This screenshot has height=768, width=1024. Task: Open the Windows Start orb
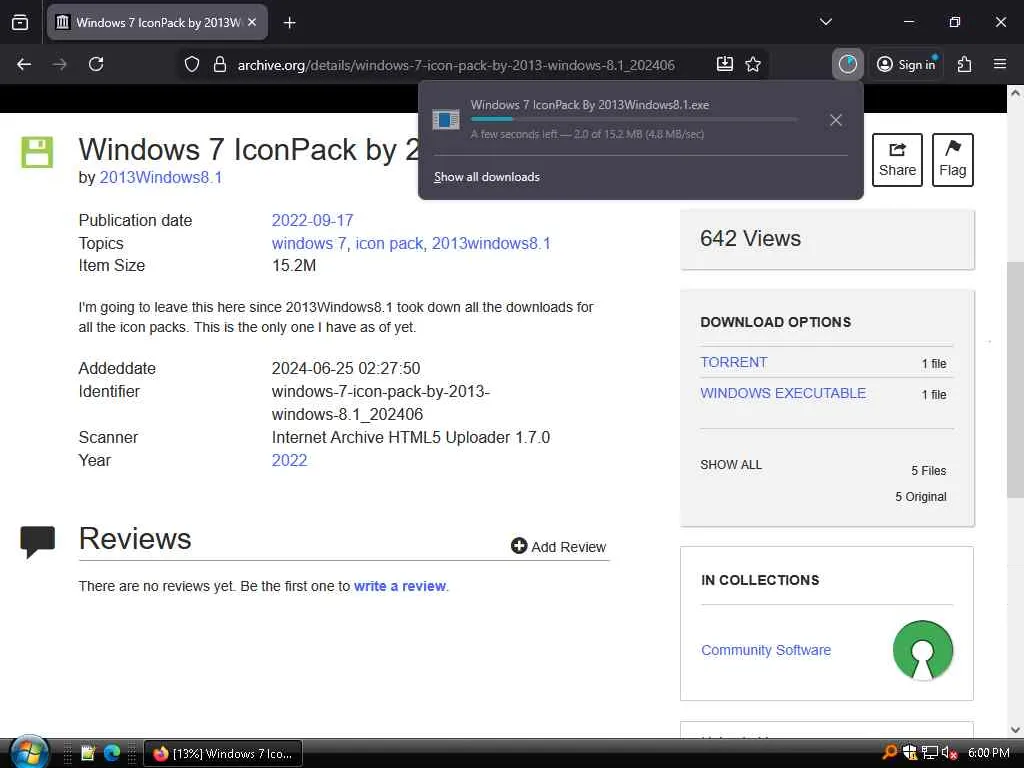[x=29, y=752]
